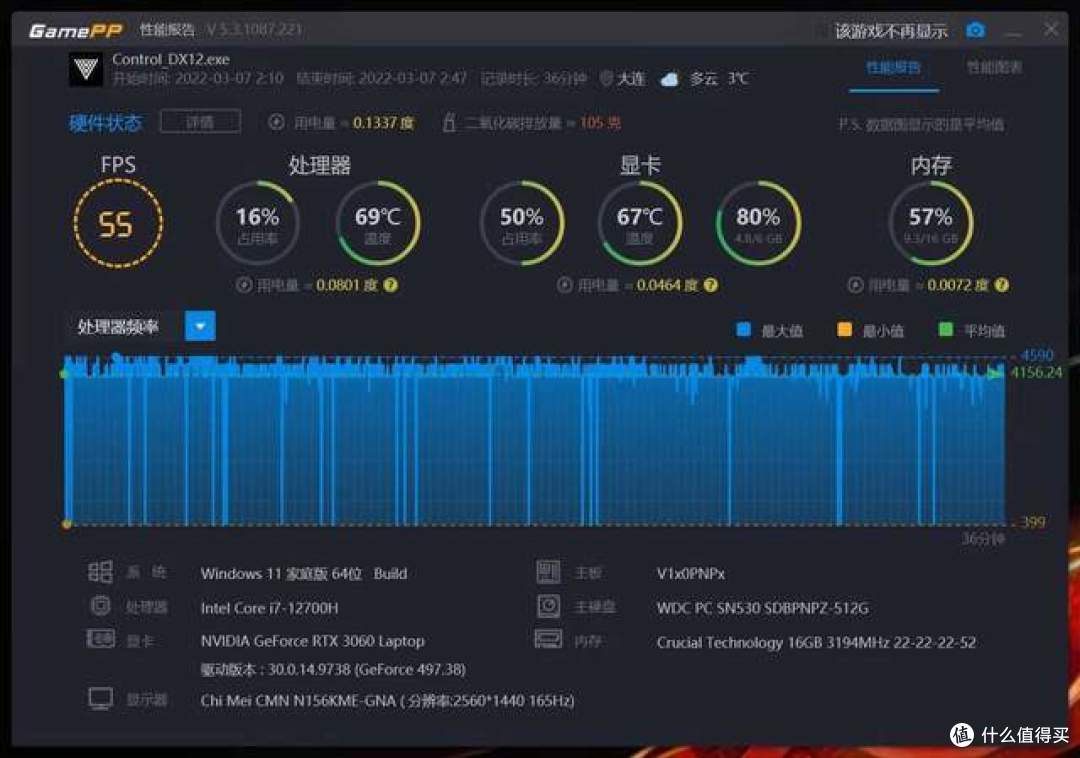This screenshot has height=758, width=1080.
Task: Select the 性能报告 tab
Action: click(893, 68)
